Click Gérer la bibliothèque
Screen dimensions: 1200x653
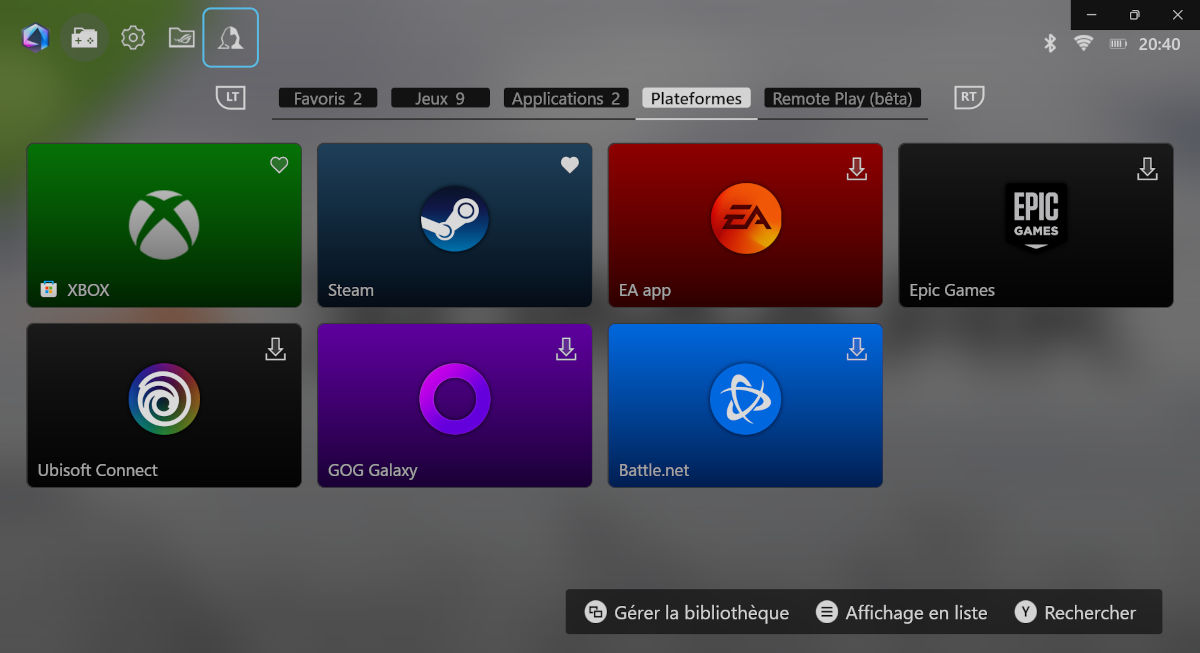tap(687, 613)
